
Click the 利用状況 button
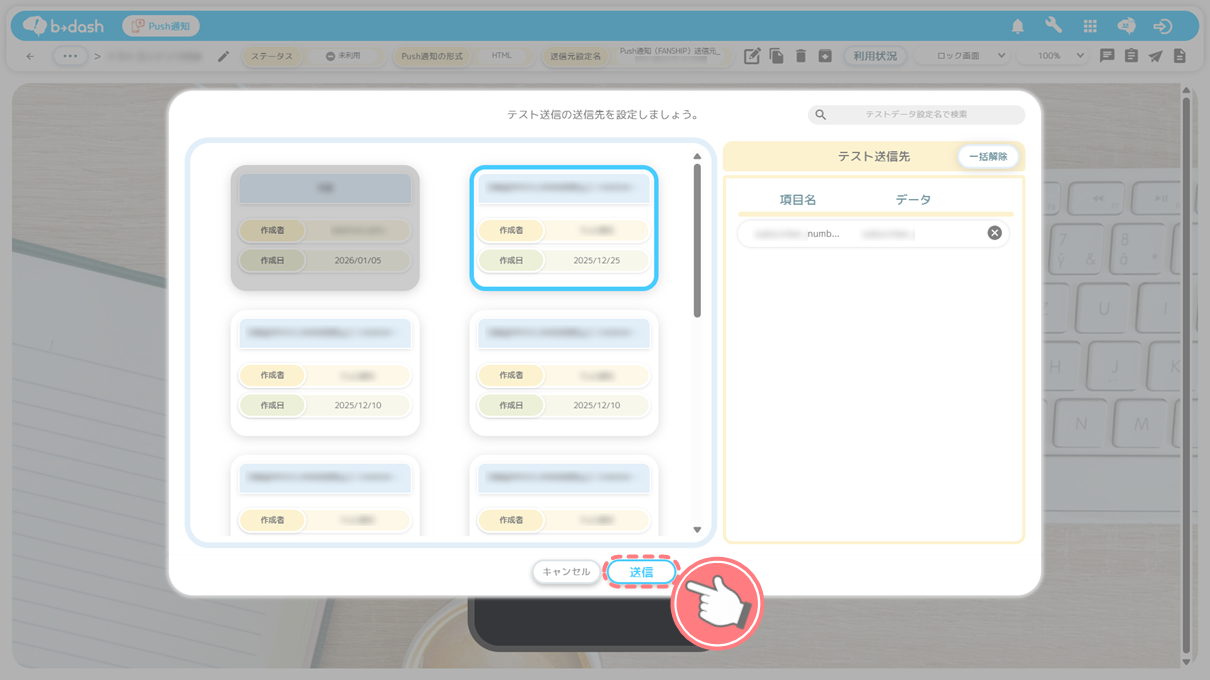tap(875, 56)
